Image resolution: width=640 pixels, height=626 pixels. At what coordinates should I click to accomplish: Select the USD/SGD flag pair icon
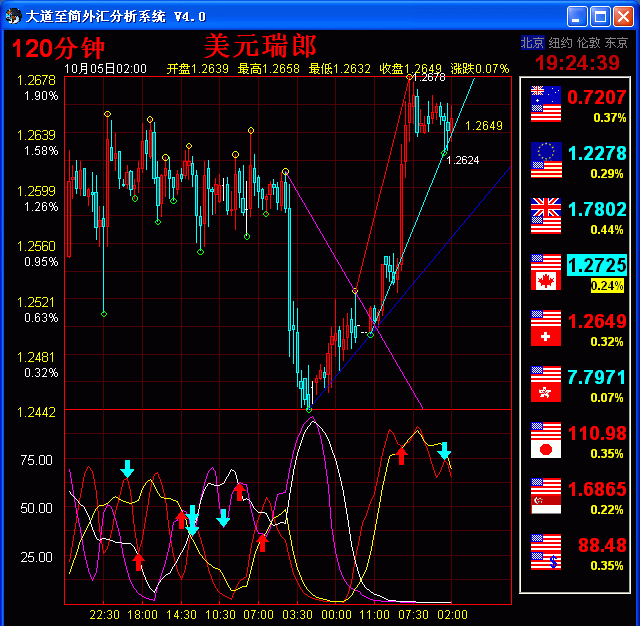546,496
